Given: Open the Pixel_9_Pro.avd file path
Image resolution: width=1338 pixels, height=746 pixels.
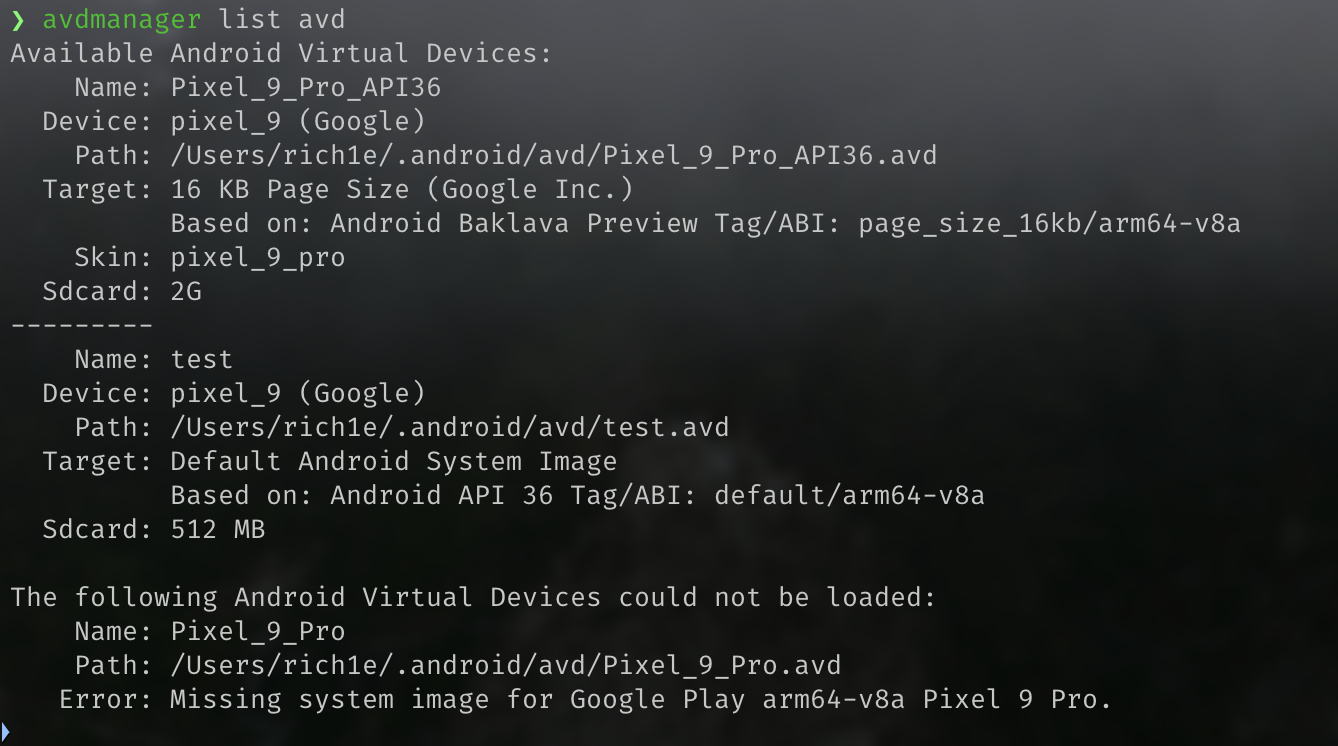Looking at the screenshot, I should 505,666.
